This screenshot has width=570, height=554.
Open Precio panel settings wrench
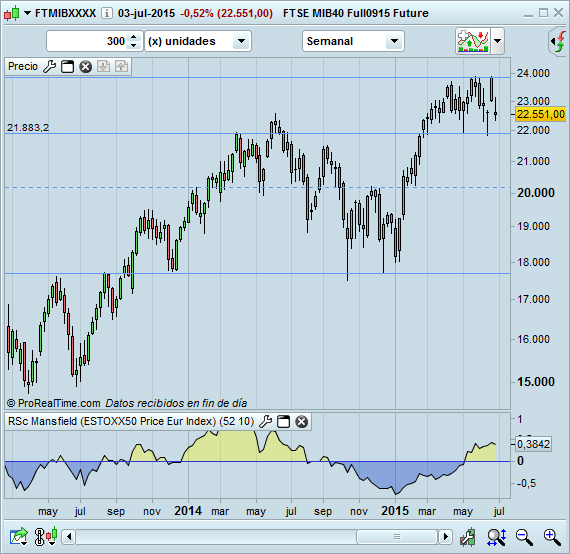(x=49, y=67)
